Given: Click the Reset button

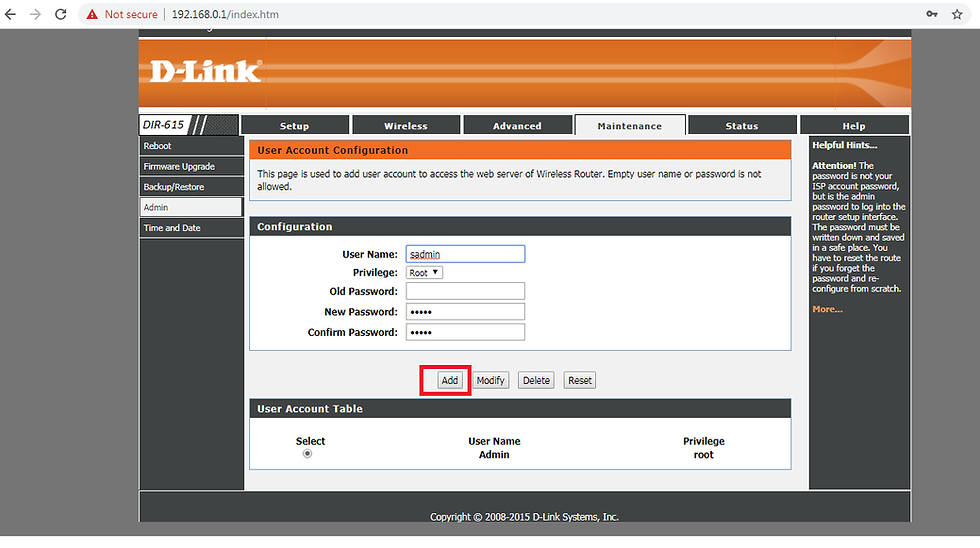Looking at the screenshot, I should (579, 380).
